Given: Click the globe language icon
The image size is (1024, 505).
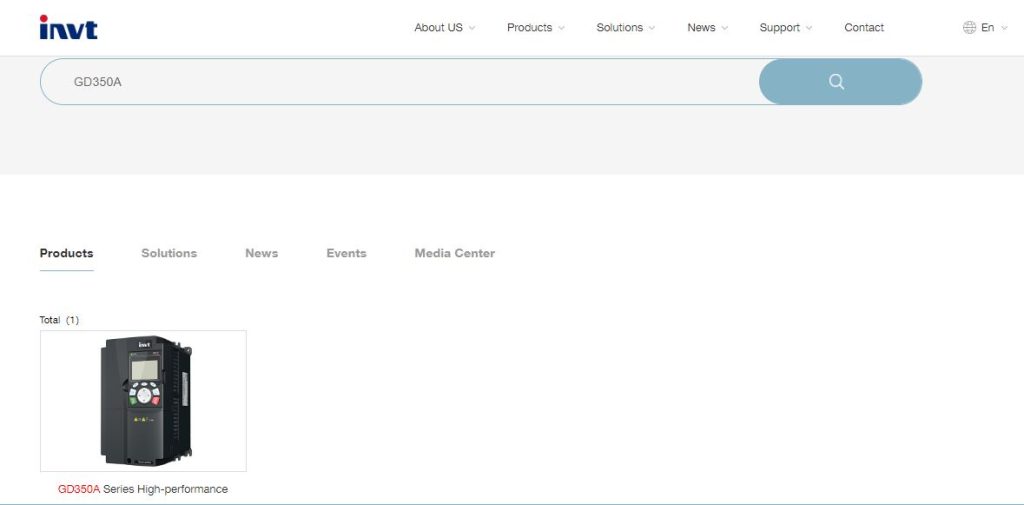Looking at the screenshot, I should pos(969,28).
